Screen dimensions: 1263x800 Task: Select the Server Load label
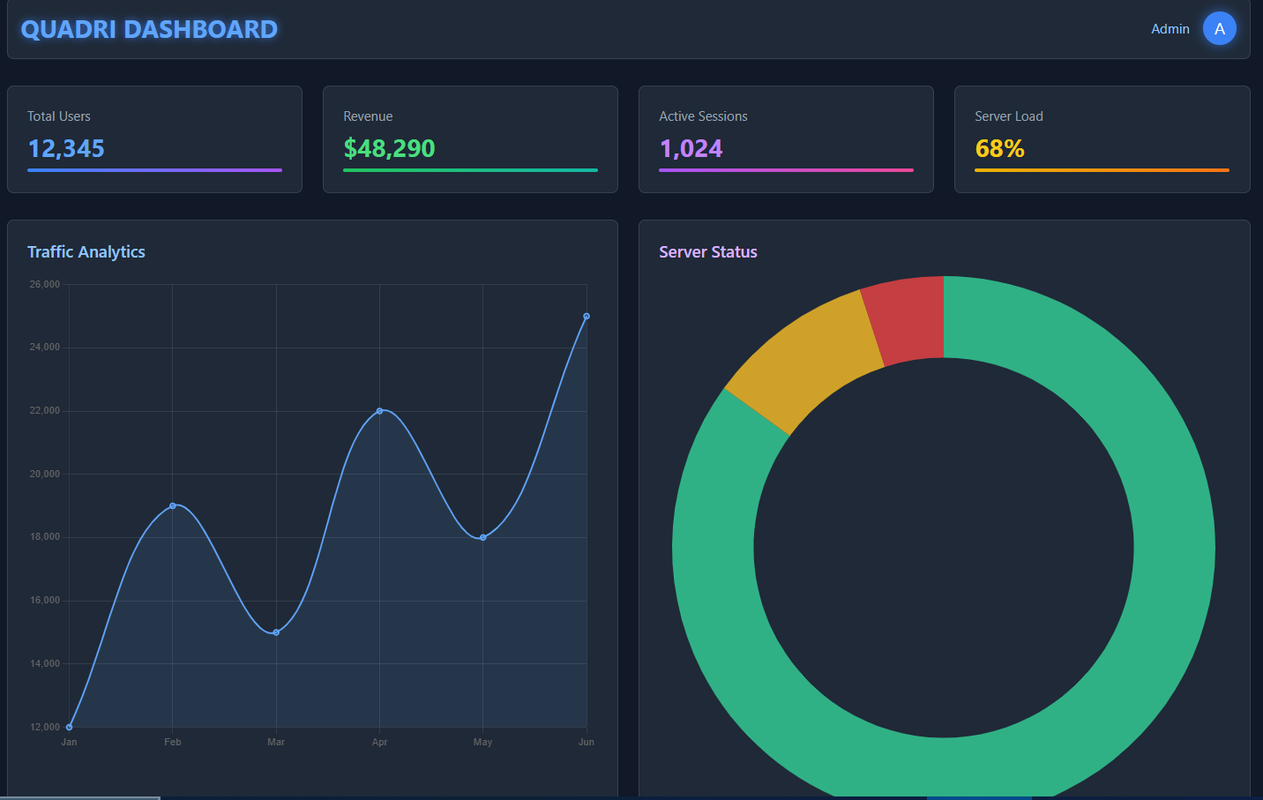tap(1009, 116)
